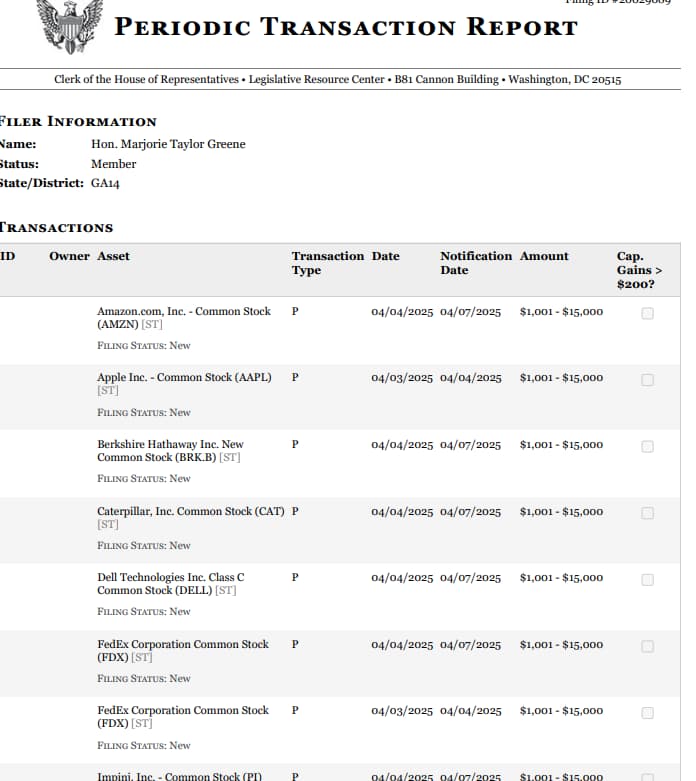Image resolution: width=696 pixels, height=781 pixels.
Task: Click the Amazon.com, Inc. Common Stock entry
Action: (183, 318)
